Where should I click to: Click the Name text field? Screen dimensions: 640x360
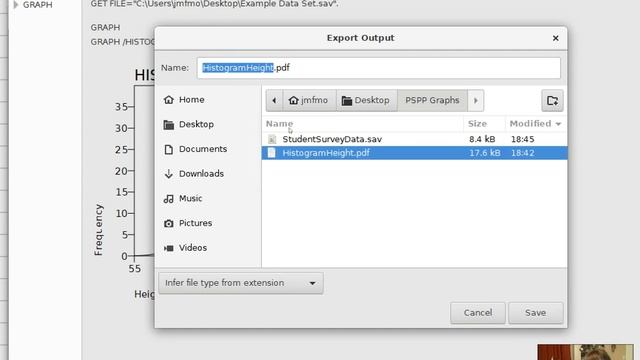[x=378, y=68]
